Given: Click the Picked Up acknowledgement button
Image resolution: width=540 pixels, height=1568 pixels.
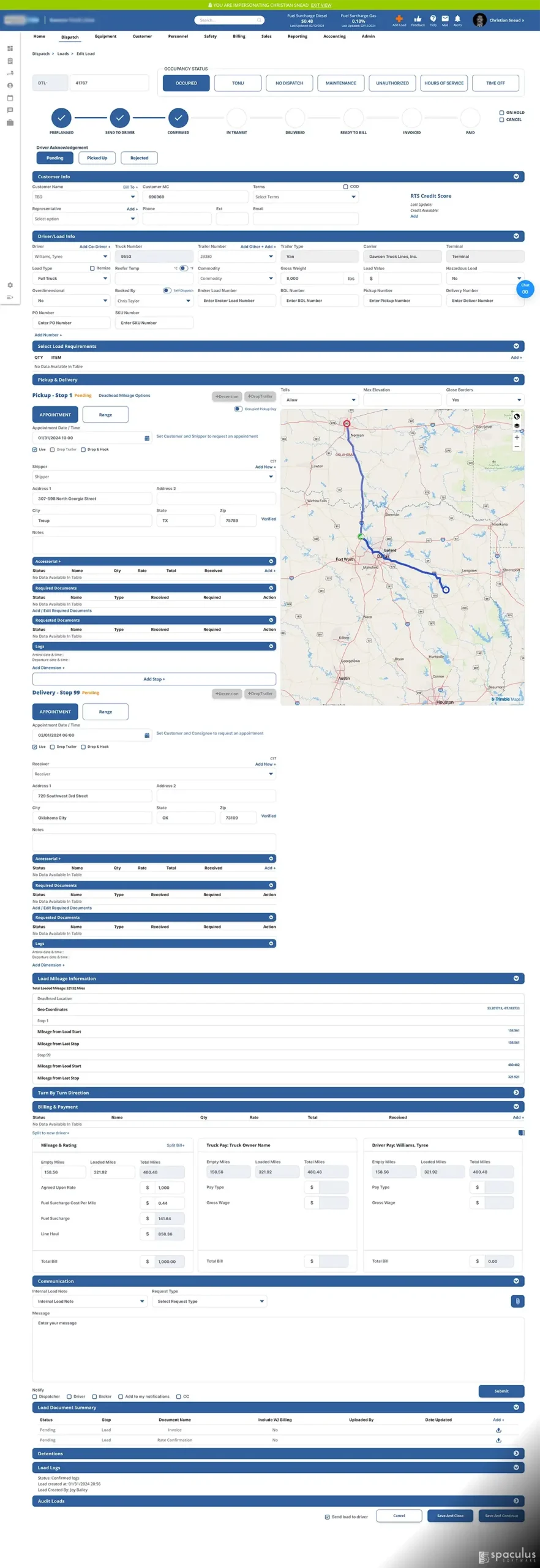Looking at the screenshot, I should point(97,158).
